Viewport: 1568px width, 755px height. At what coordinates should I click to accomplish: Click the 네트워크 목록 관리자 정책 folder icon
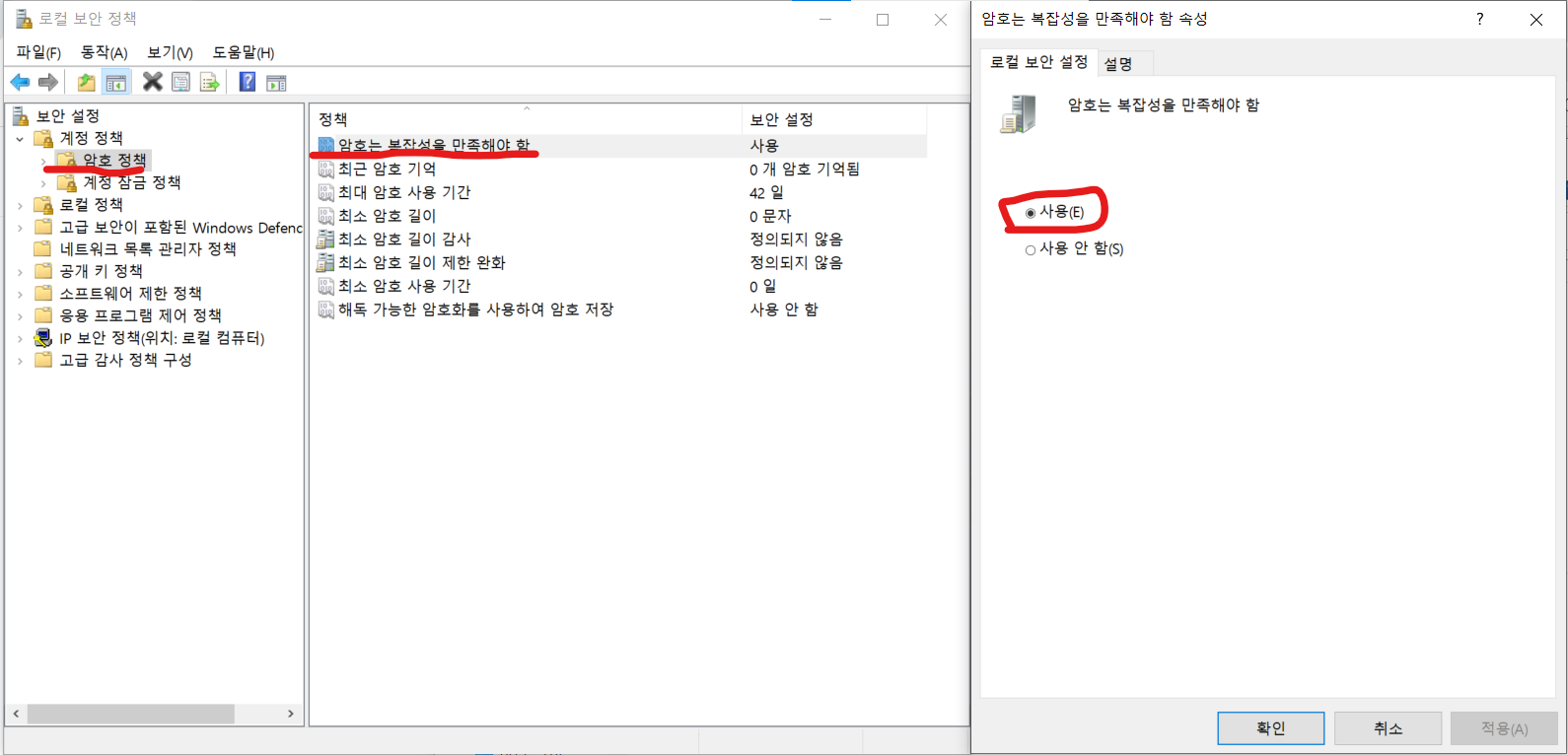tap(43, 248)
